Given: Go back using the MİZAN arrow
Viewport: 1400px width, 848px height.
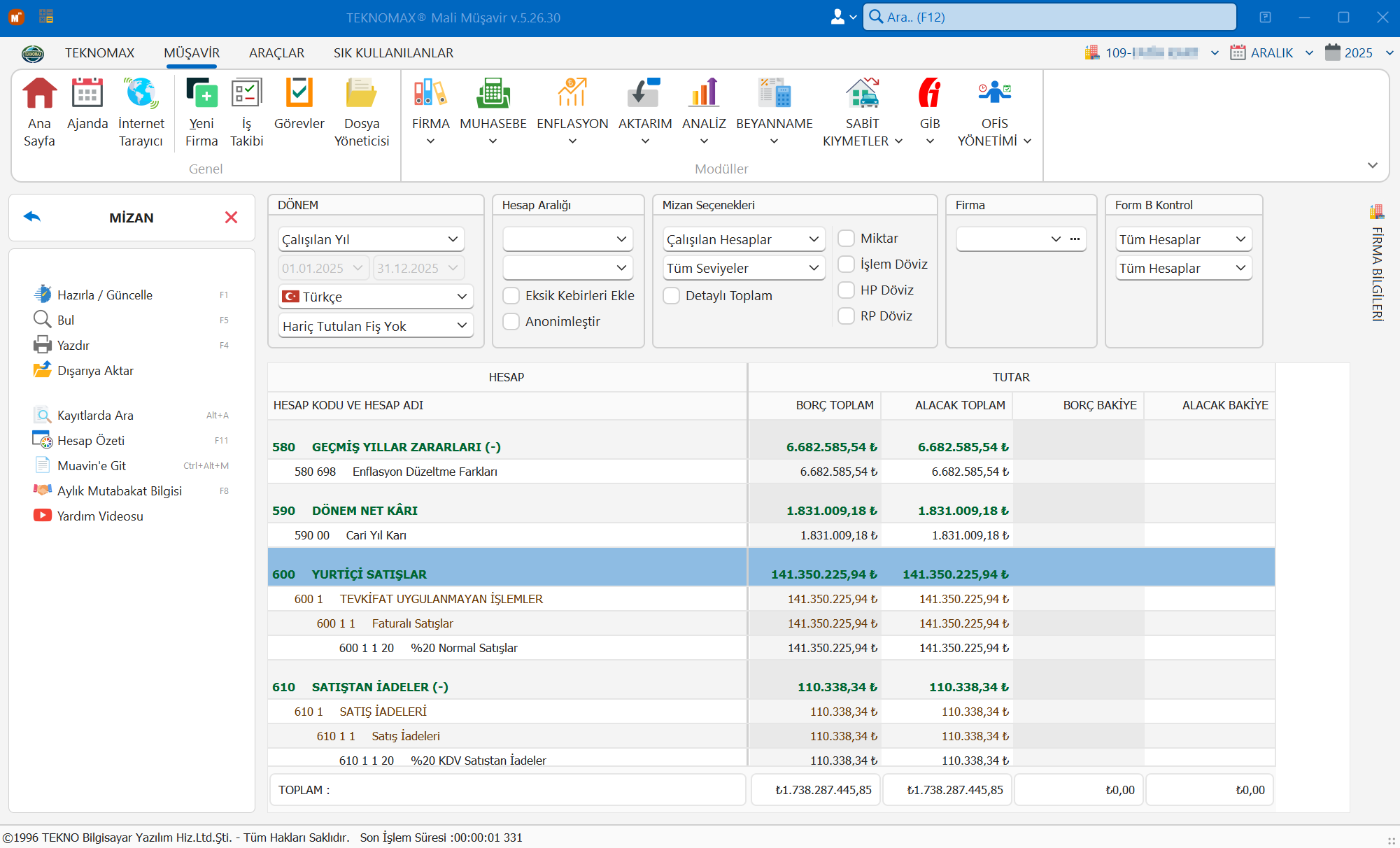Looking at the screenshot, I should coord(32,217).
